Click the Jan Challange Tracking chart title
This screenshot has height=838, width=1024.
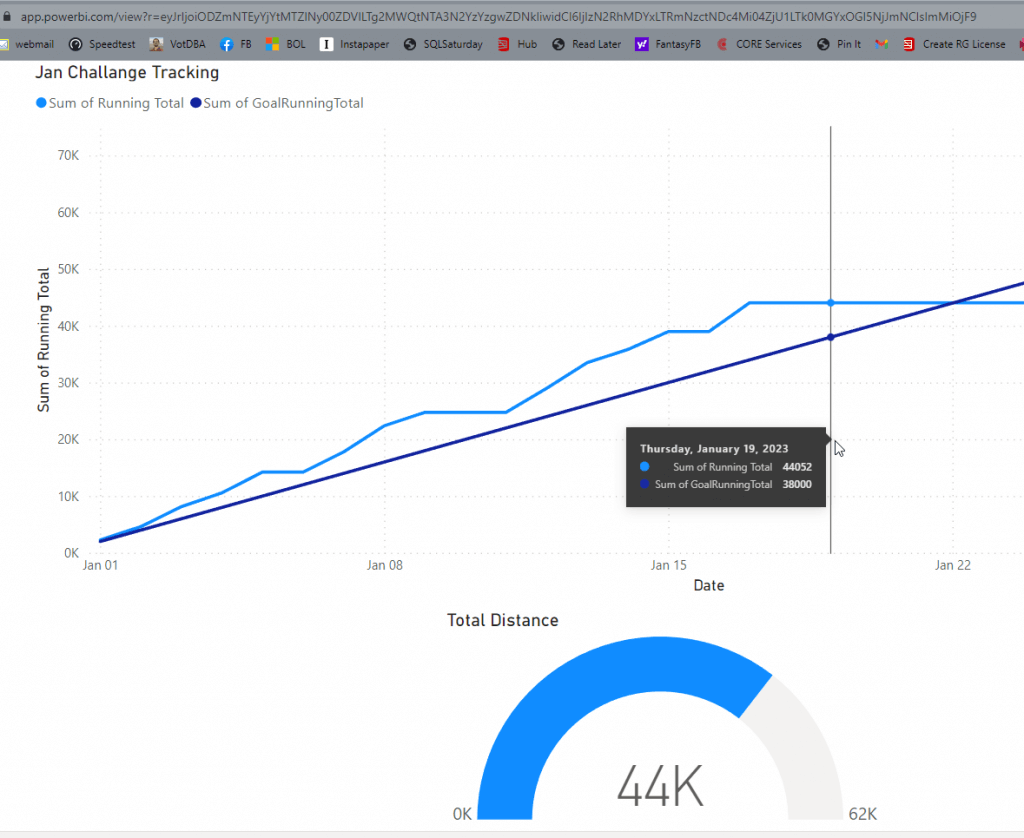click(x=127, y=73)
